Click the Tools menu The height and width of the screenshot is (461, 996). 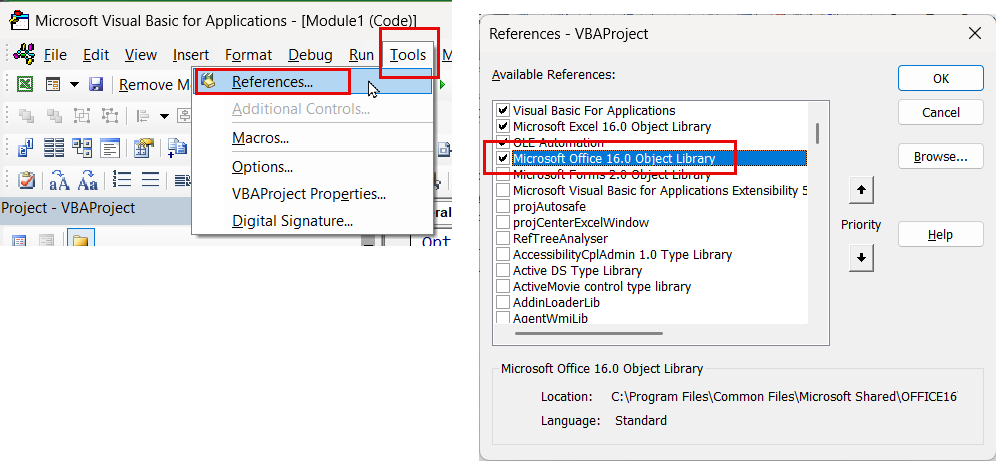click(408, 55)
